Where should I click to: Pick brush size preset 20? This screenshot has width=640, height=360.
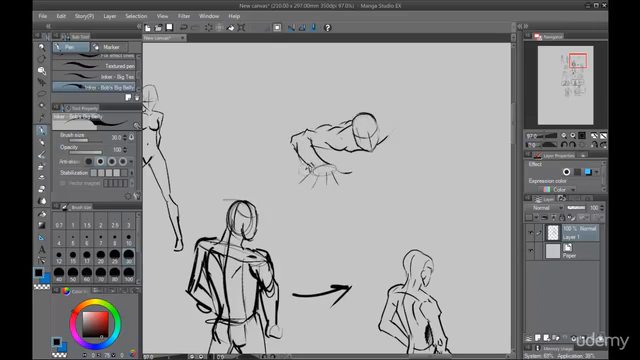pyautogui.click(x=101, y=257)
